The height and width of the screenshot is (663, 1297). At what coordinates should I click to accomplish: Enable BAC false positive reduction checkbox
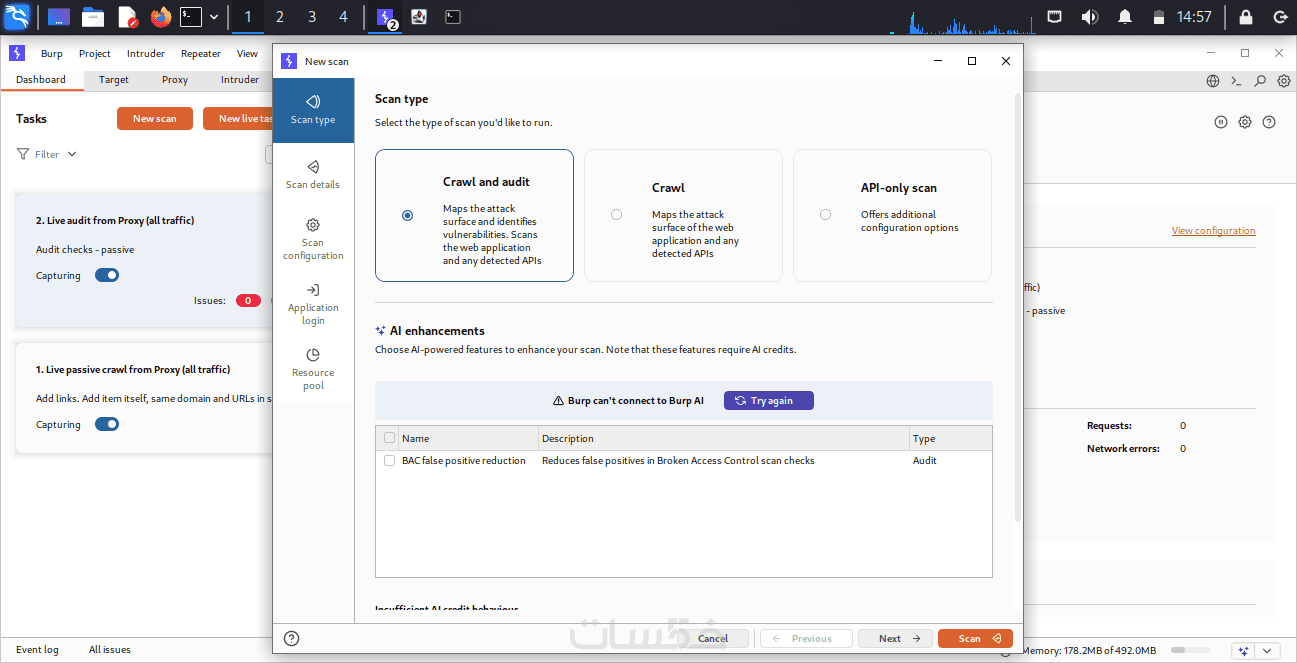tap(389, 461)
